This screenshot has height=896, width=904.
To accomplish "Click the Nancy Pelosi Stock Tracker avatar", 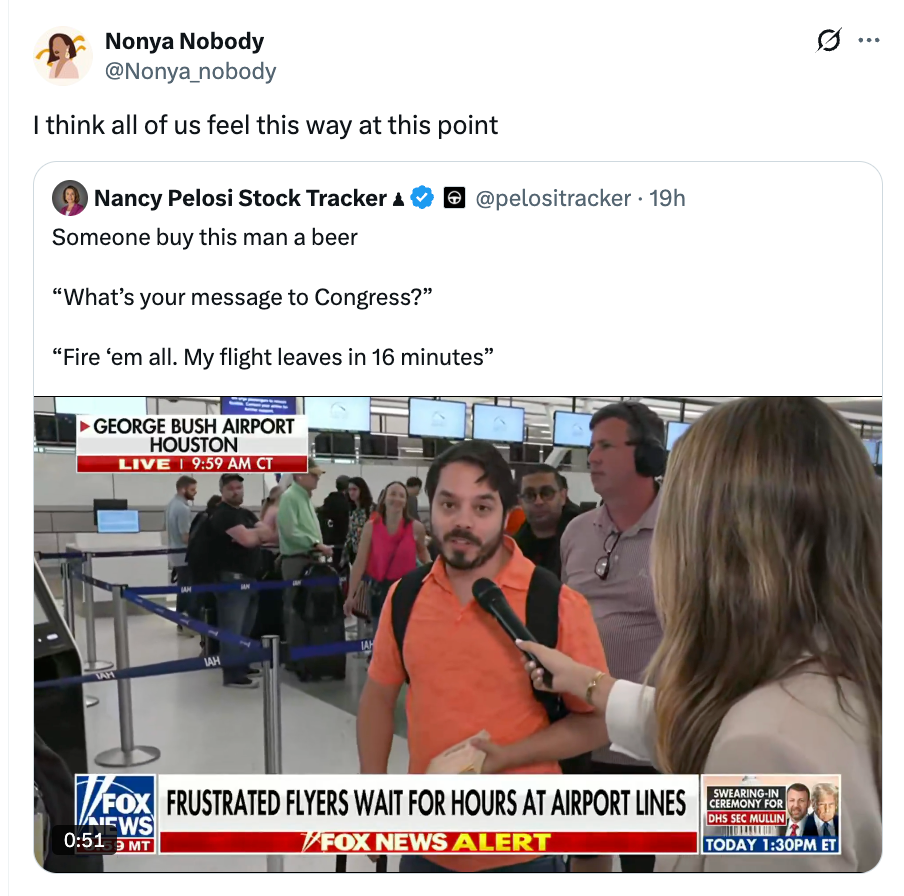I will pos(70,198).
